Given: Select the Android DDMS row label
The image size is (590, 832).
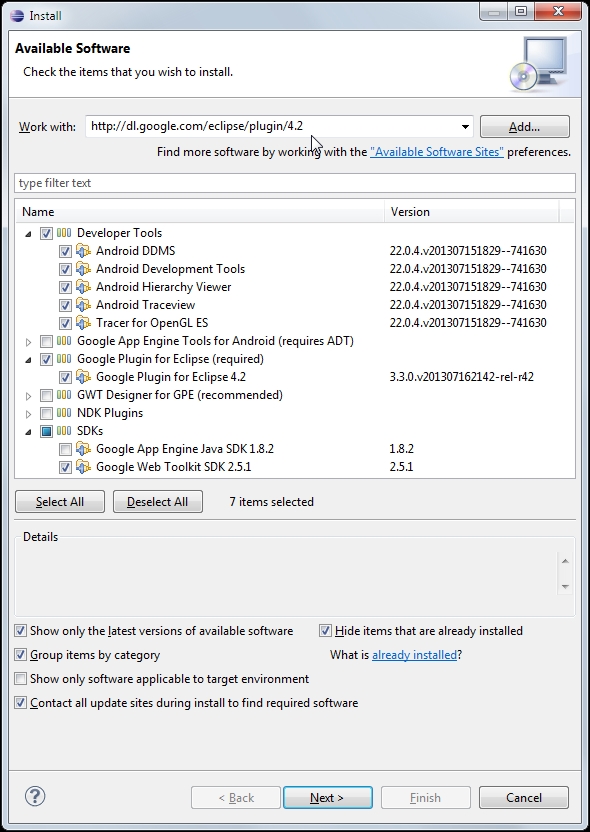Looking at the screenshot, I should [135, 250].
